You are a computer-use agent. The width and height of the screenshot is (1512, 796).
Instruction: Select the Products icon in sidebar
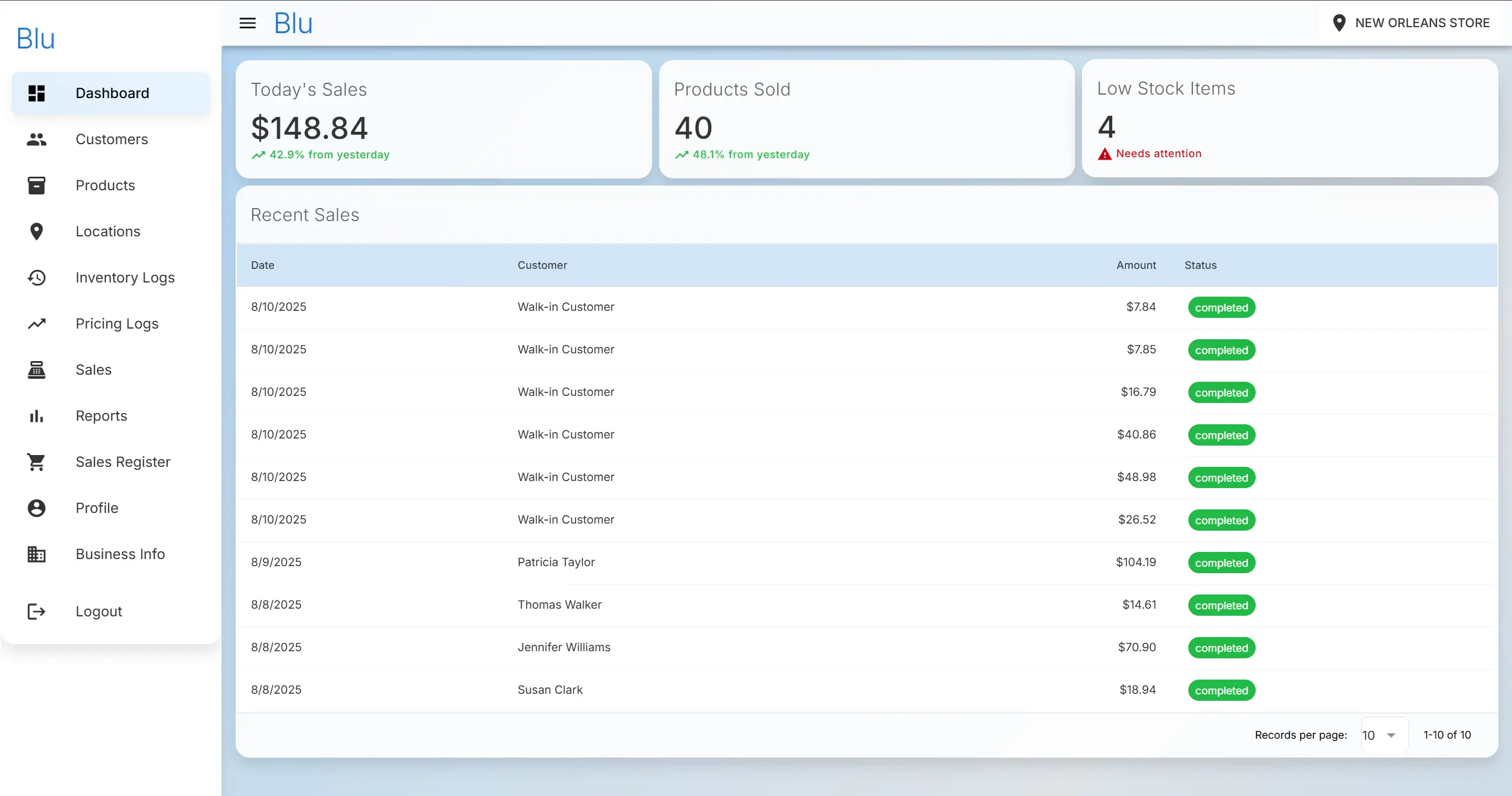[37, 185]
